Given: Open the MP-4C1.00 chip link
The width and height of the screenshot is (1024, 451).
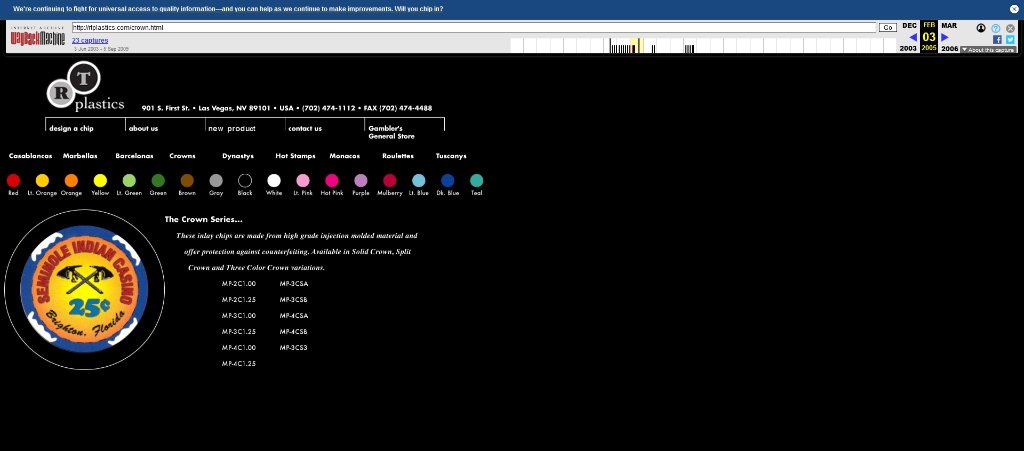Looking at the screenshot, I should click(x=238, y=348).
